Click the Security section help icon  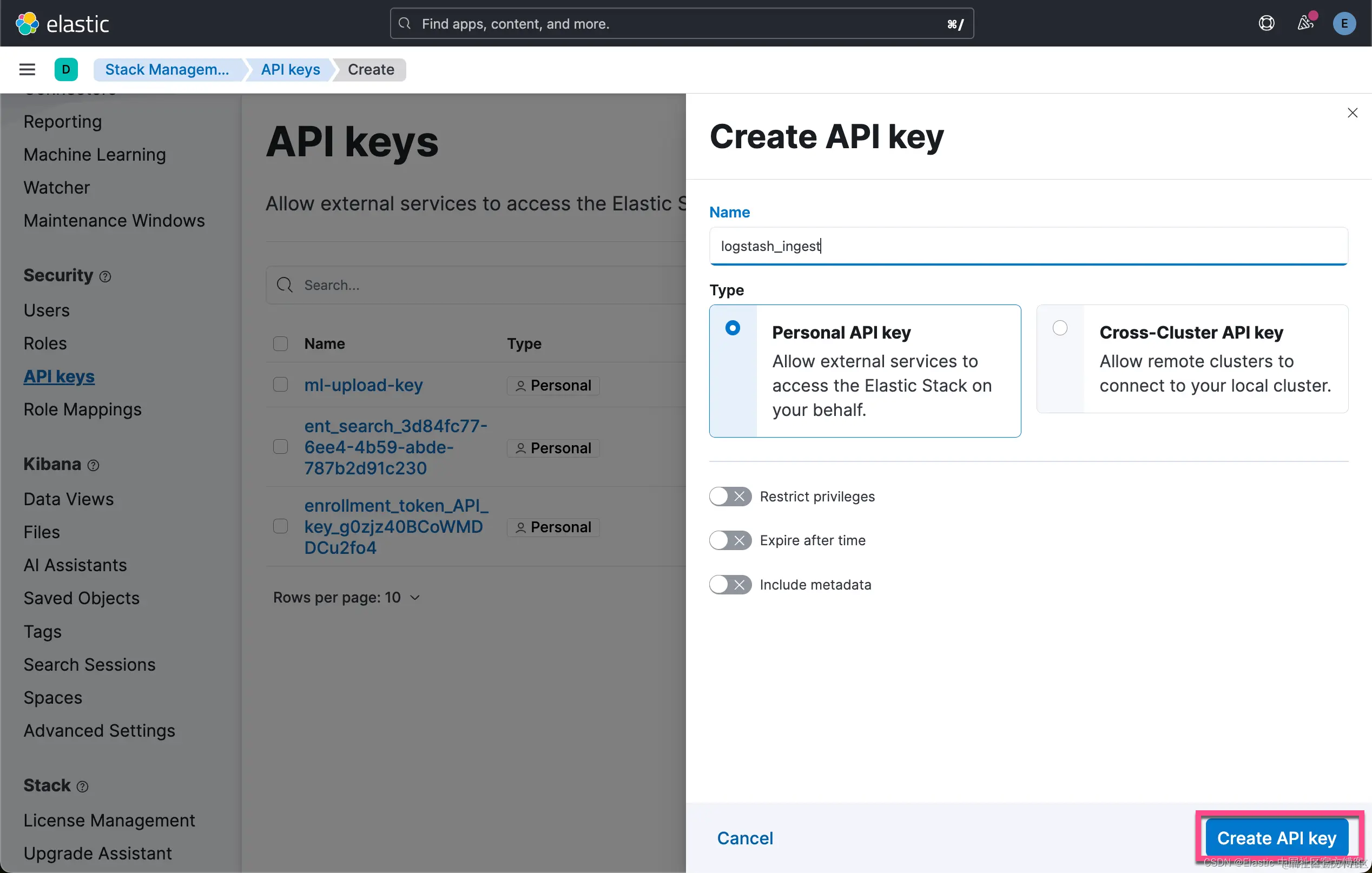[105, 277]
